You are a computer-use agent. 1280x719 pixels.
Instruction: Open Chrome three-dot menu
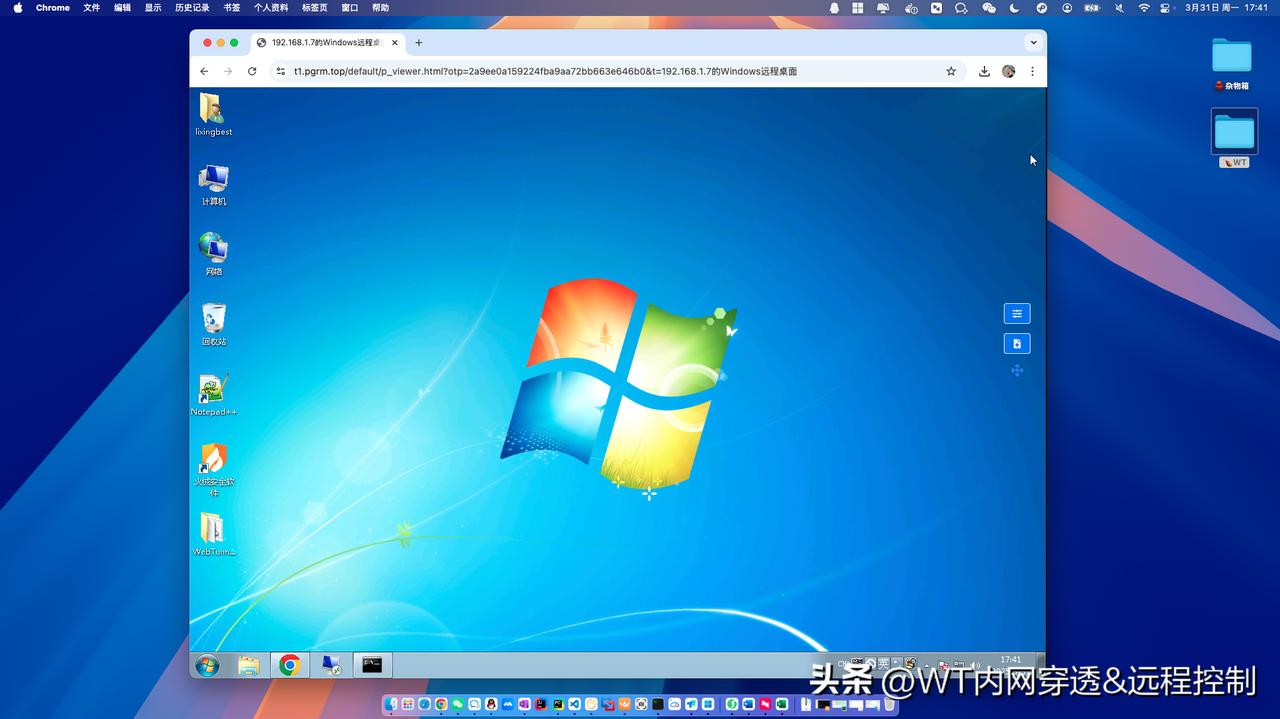[x=1033, y=71]
